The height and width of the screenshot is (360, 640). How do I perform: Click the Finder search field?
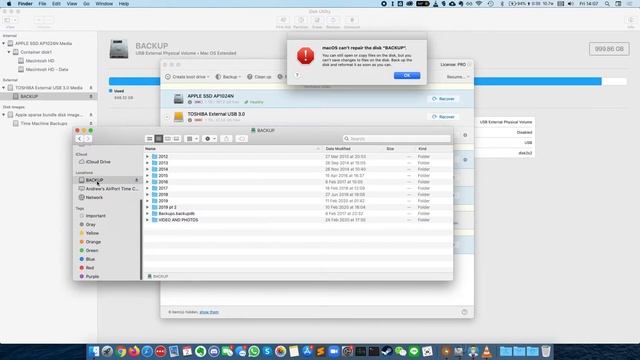pyautogui.click(x=397, y=139)
